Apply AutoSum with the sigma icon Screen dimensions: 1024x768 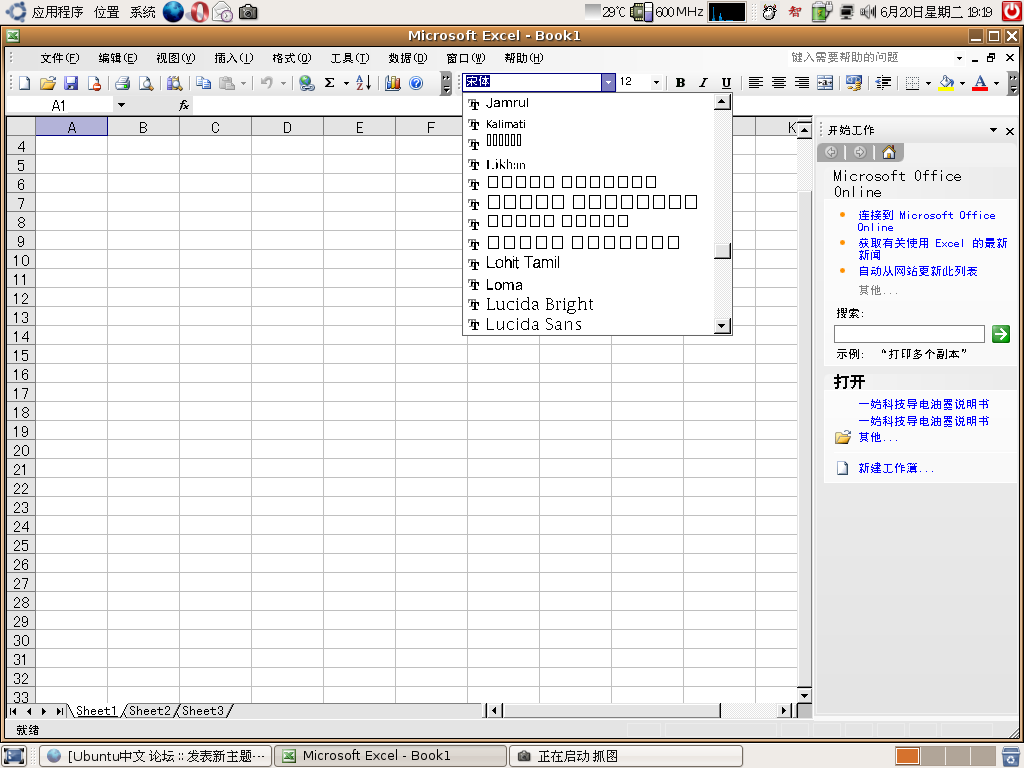[330, 83]
